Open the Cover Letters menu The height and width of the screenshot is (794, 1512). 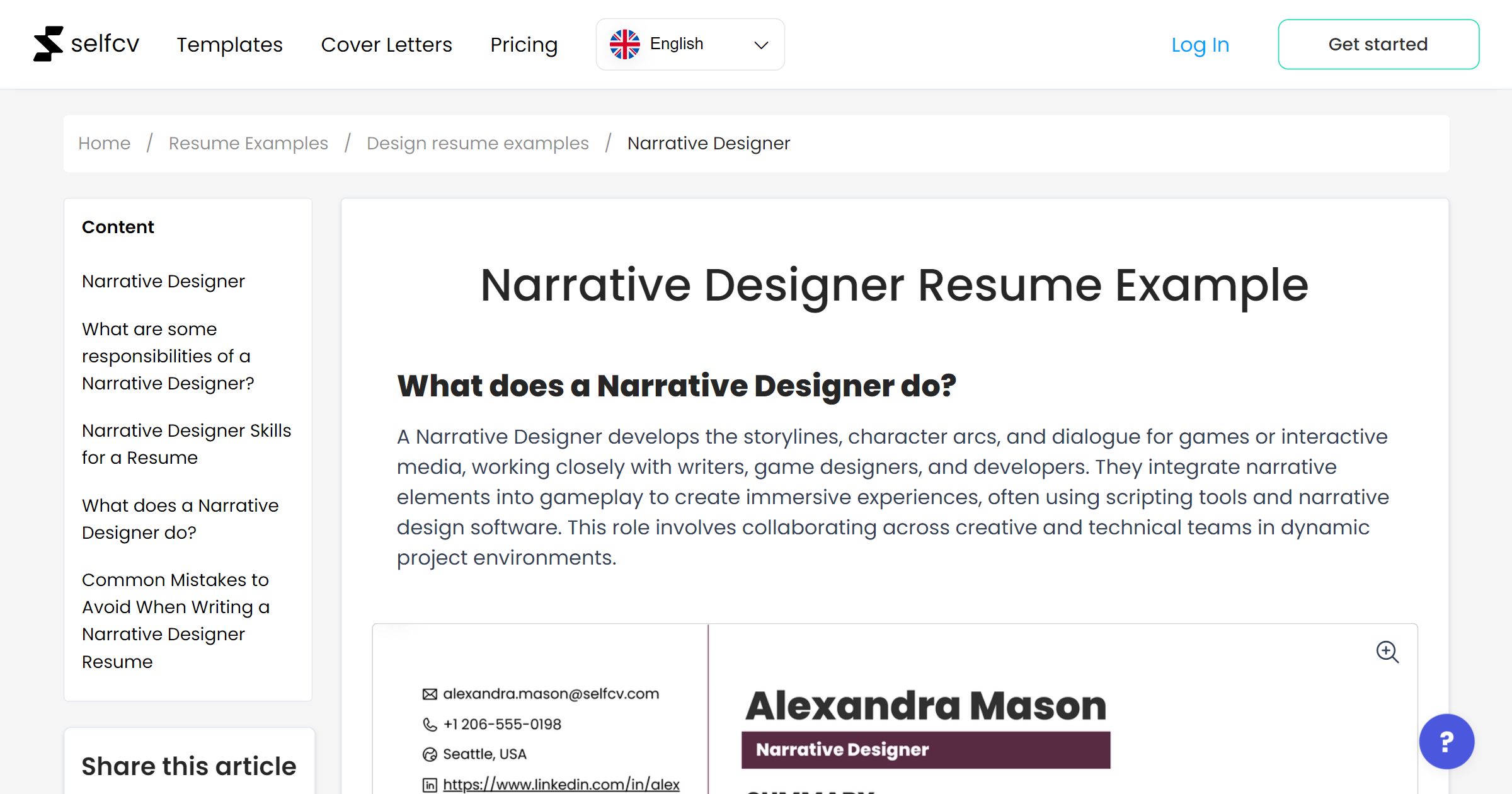(386, 44)
